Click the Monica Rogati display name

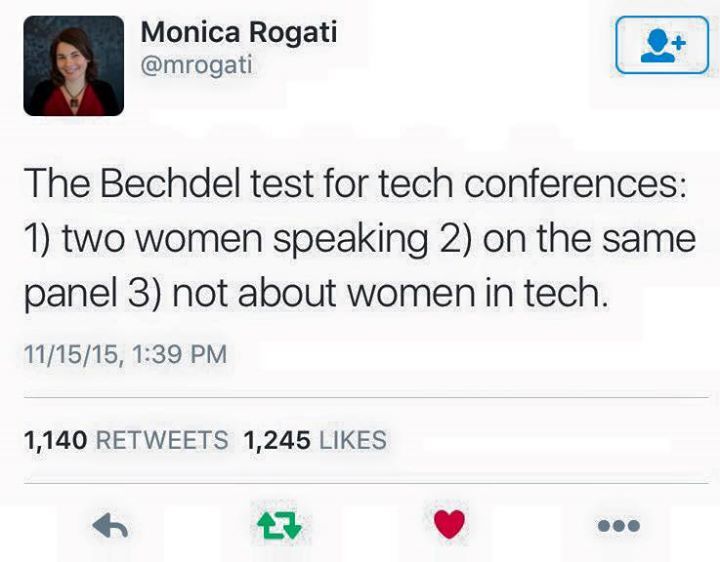[x=238, y=32]
